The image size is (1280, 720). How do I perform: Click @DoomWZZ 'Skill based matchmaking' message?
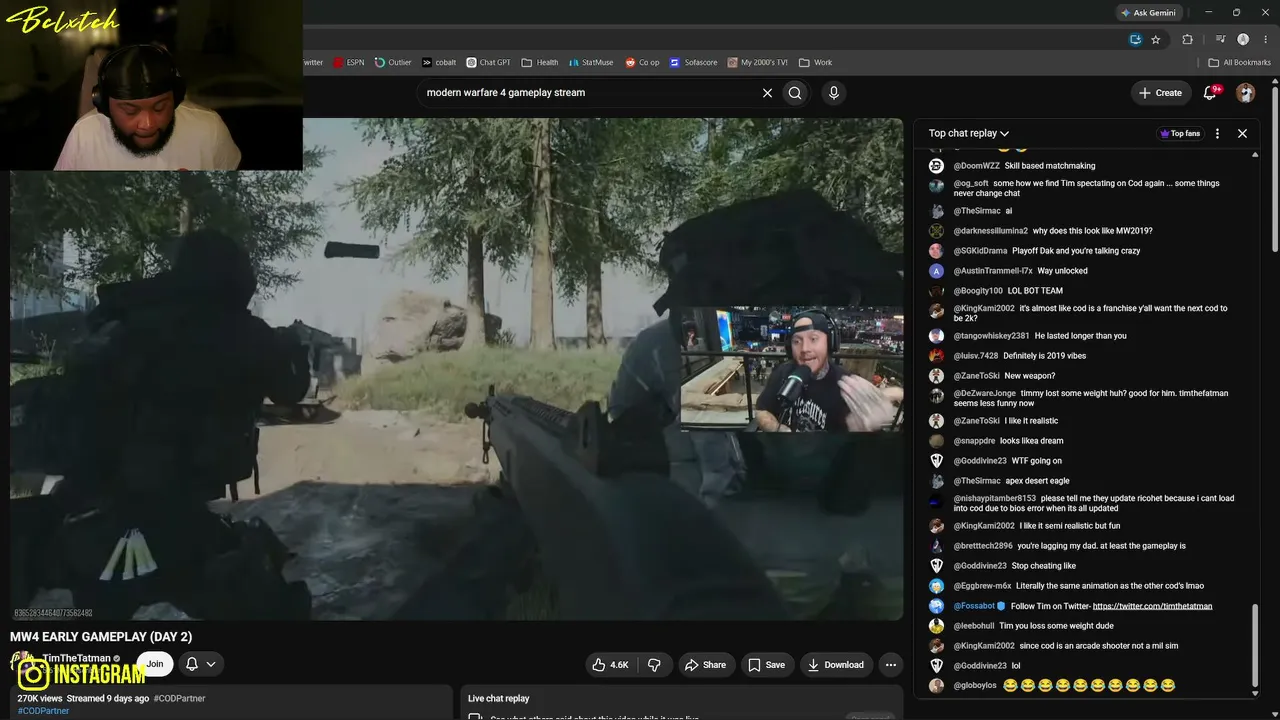point(1050,166)
